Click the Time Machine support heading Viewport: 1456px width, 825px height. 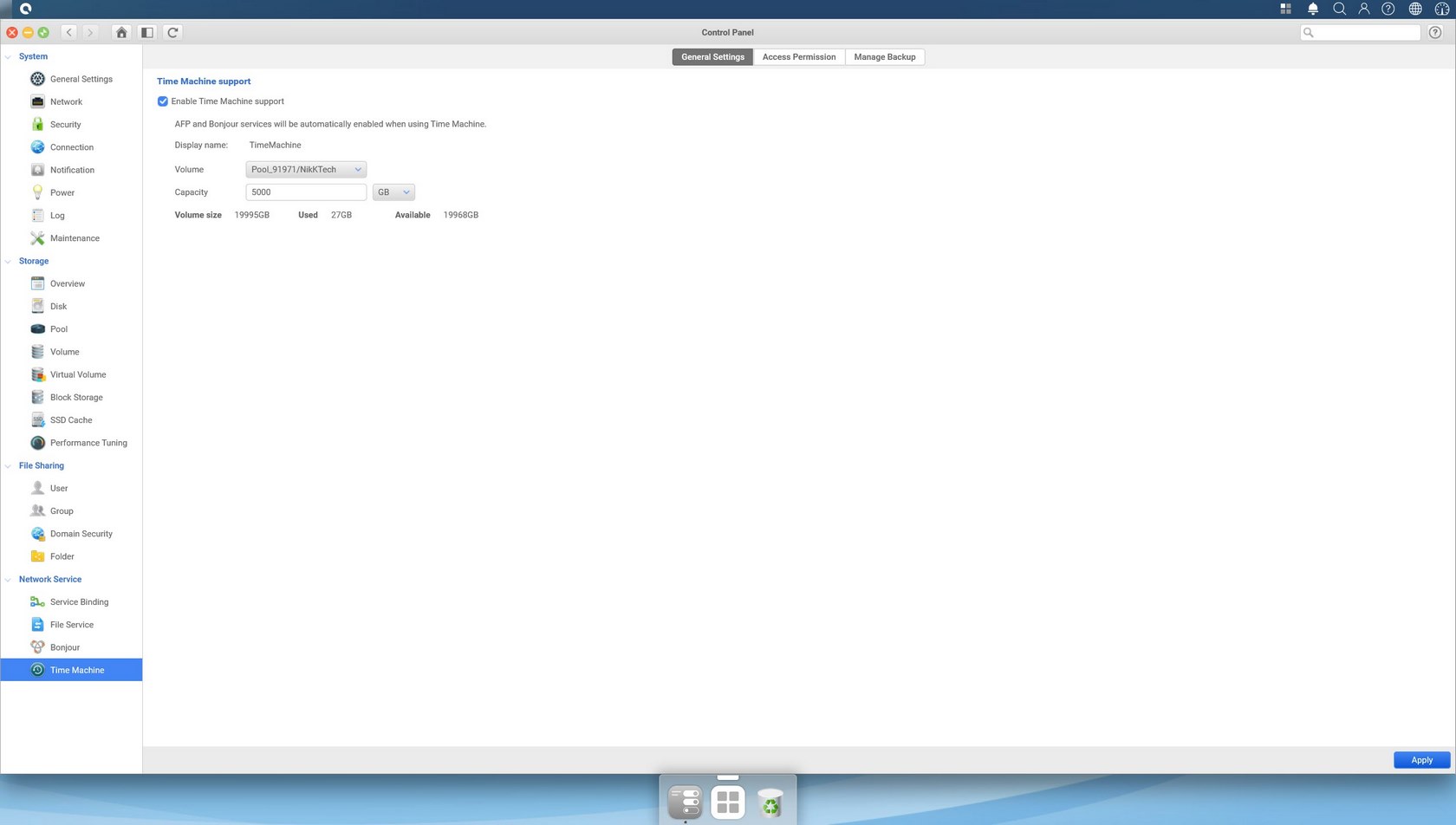204,81
